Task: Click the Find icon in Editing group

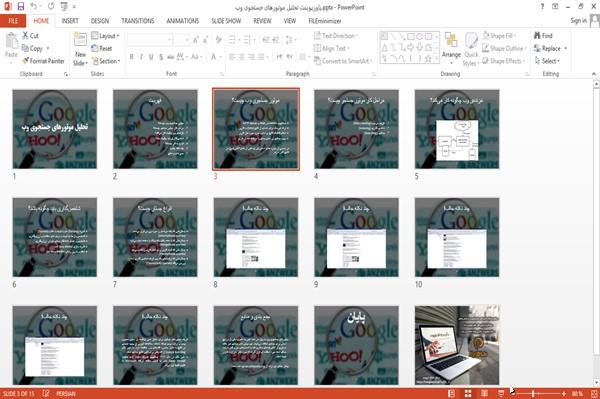Action: pos(537,36)
